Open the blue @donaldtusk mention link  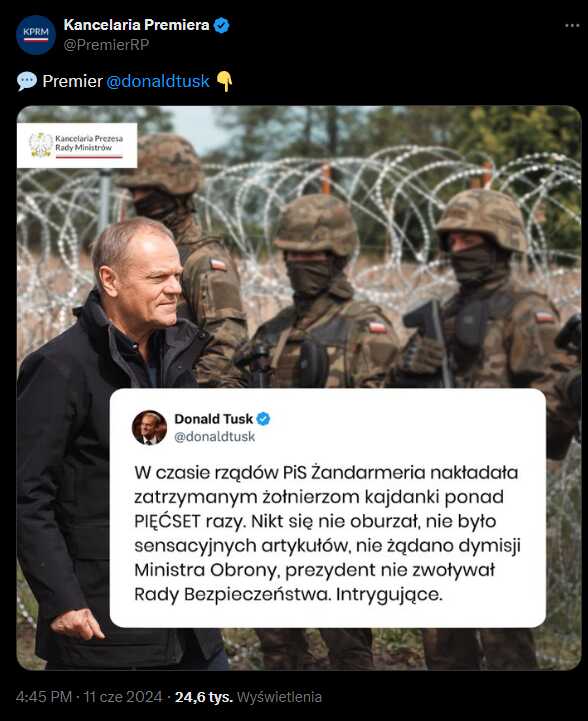coord(158,81)
